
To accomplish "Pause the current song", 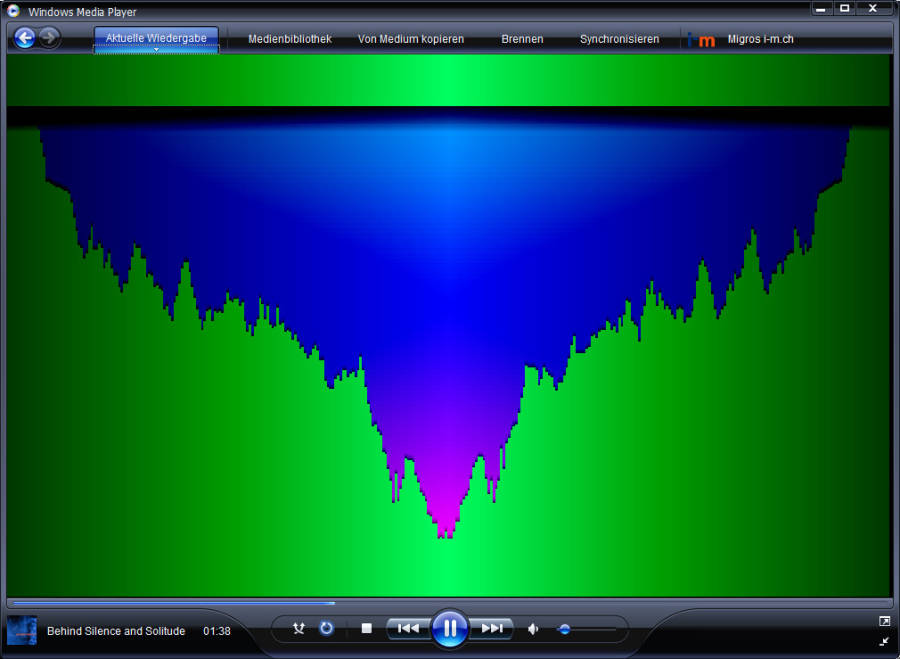I will (x=450, y=628).
